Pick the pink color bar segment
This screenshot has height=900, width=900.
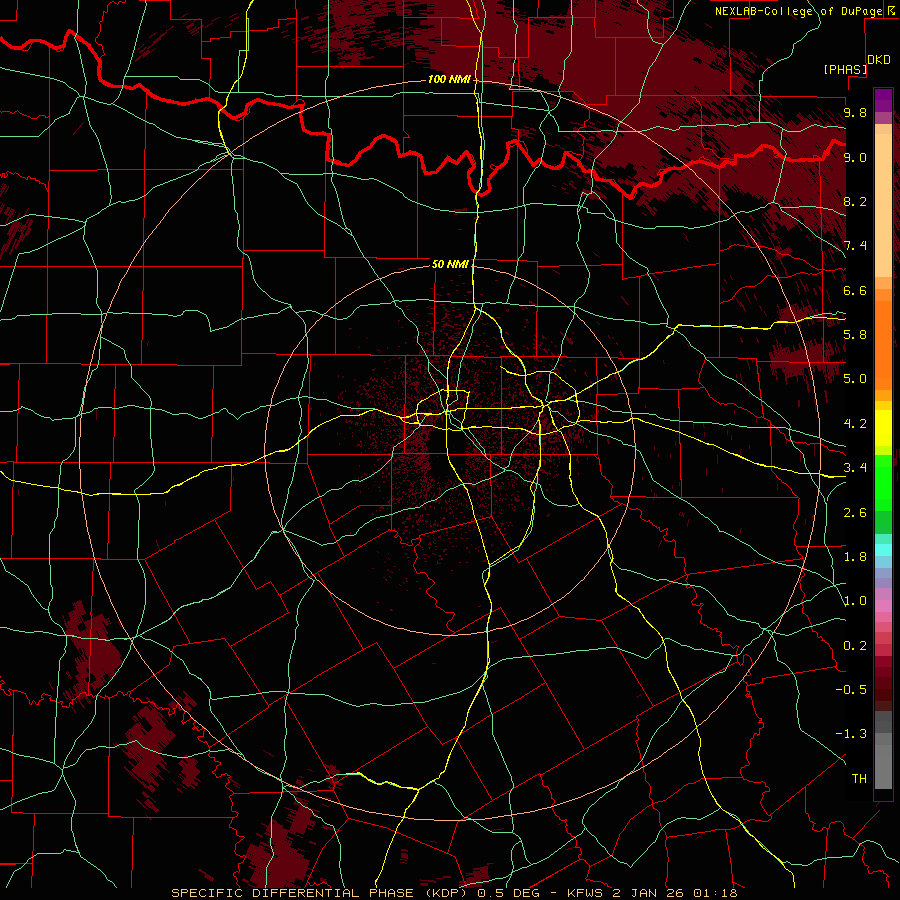coord(883,606)
